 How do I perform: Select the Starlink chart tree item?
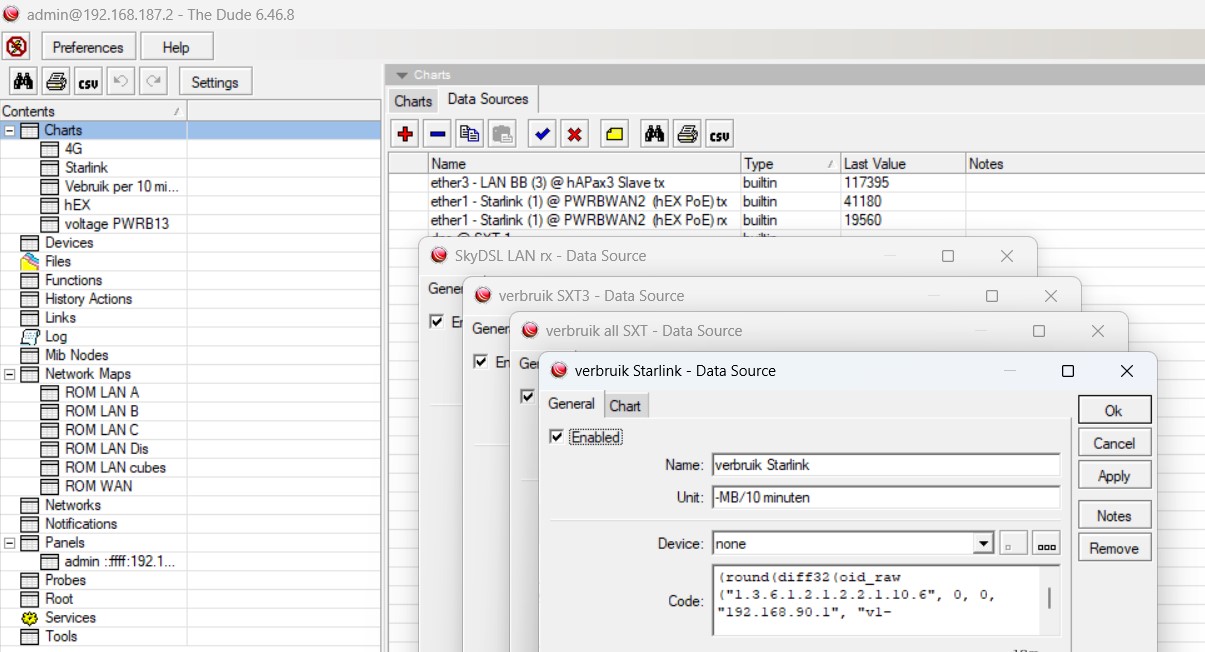[86, 167]
